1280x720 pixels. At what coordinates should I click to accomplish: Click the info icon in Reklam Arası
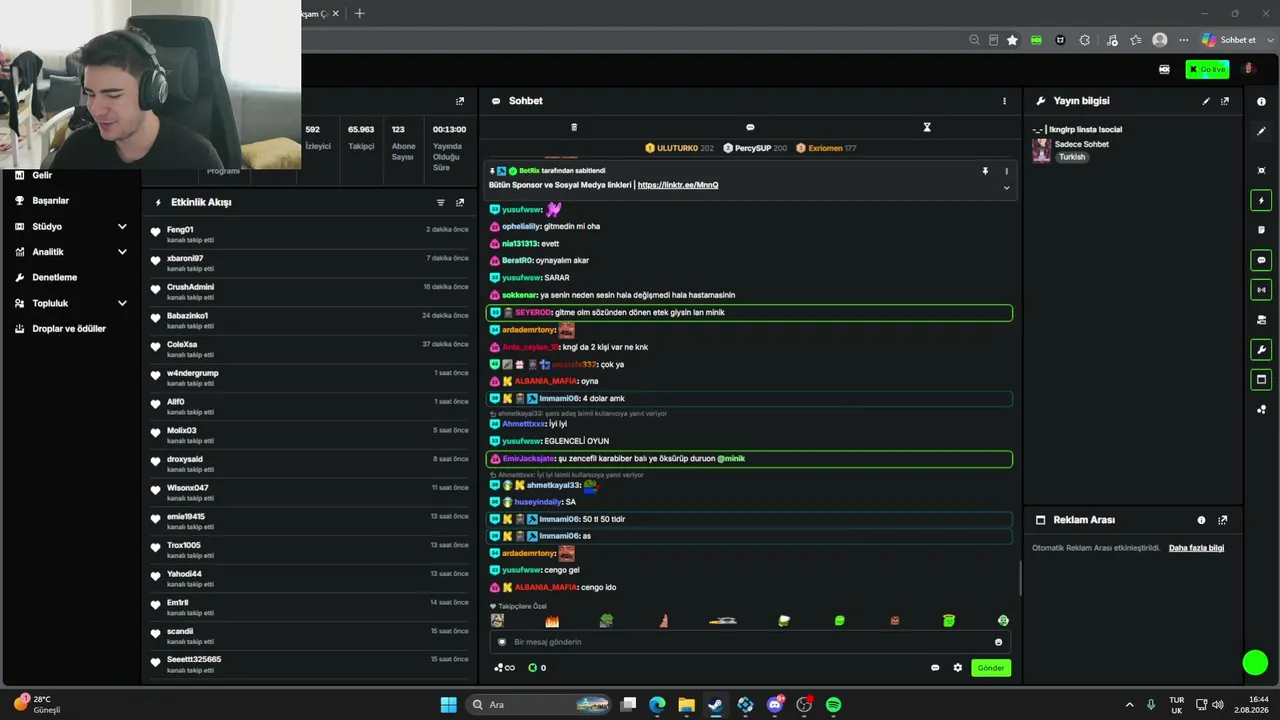click(x=1202, y=520)
